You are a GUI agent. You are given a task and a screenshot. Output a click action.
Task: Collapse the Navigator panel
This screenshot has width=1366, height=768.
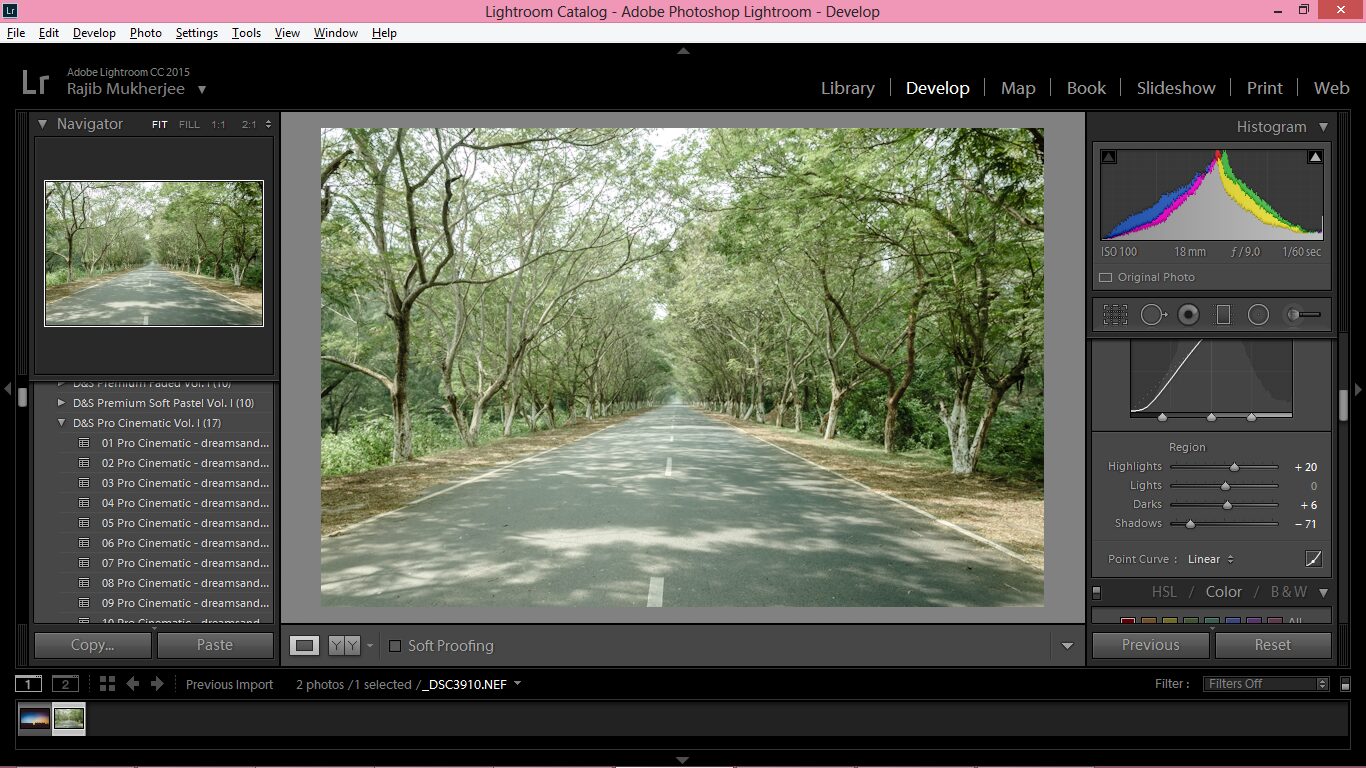click(x=43, y=124)
